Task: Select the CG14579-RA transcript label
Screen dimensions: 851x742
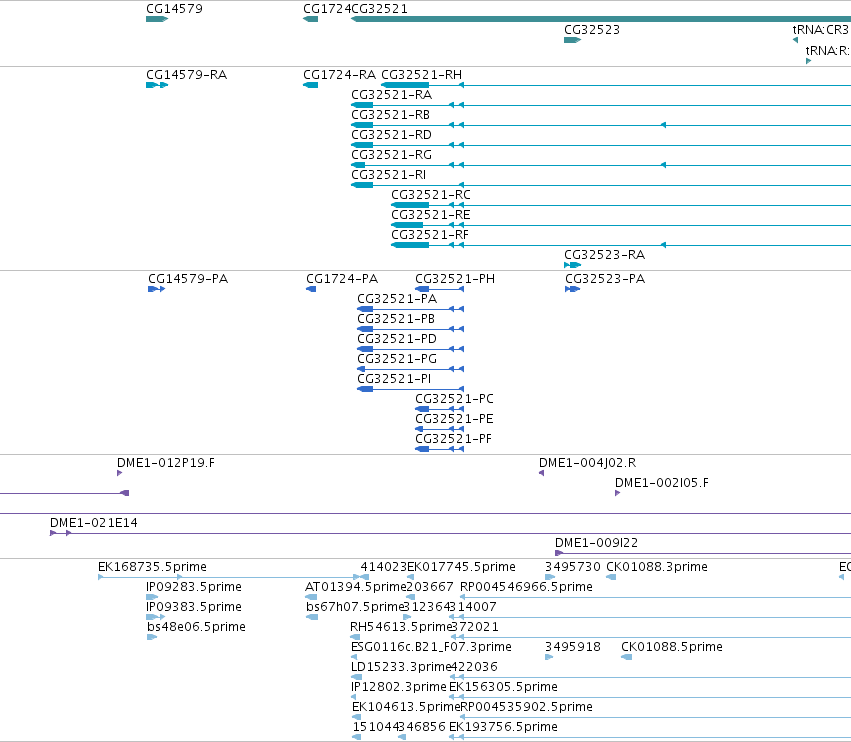Action: click(186, 75)
